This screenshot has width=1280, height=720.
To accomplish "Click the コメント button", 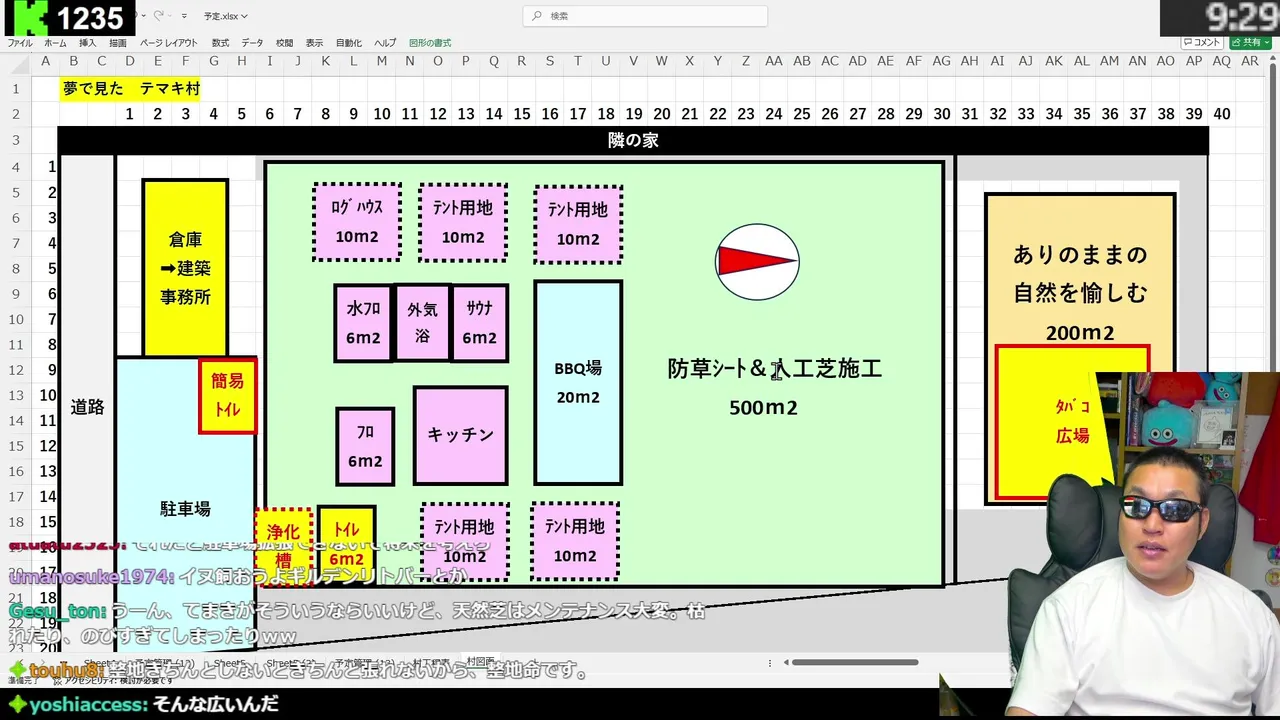I will 1202,42.
